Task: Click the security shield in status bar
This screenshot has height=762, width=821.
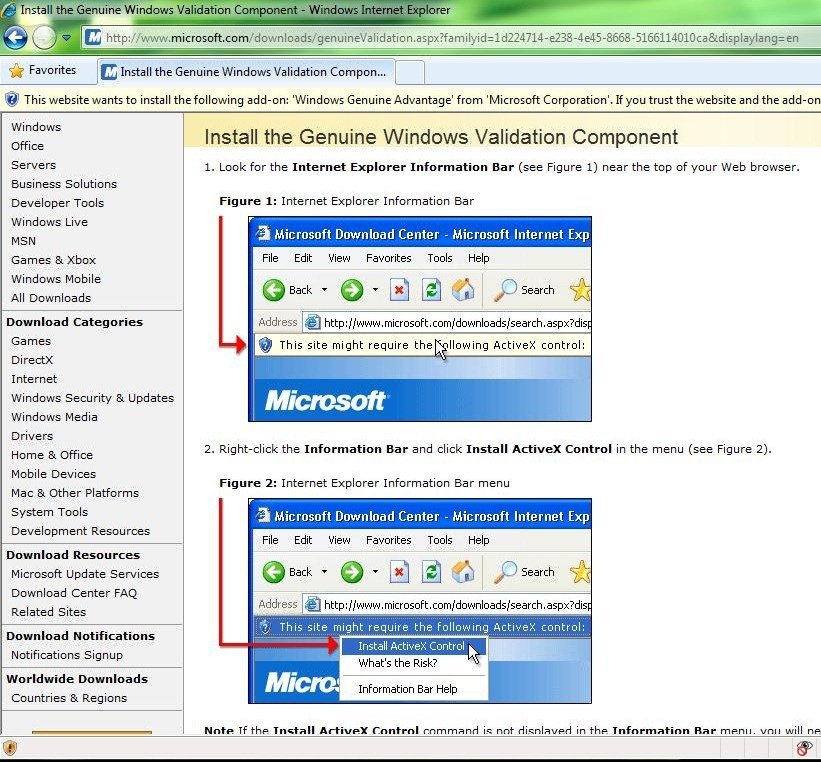Action: 10,747
